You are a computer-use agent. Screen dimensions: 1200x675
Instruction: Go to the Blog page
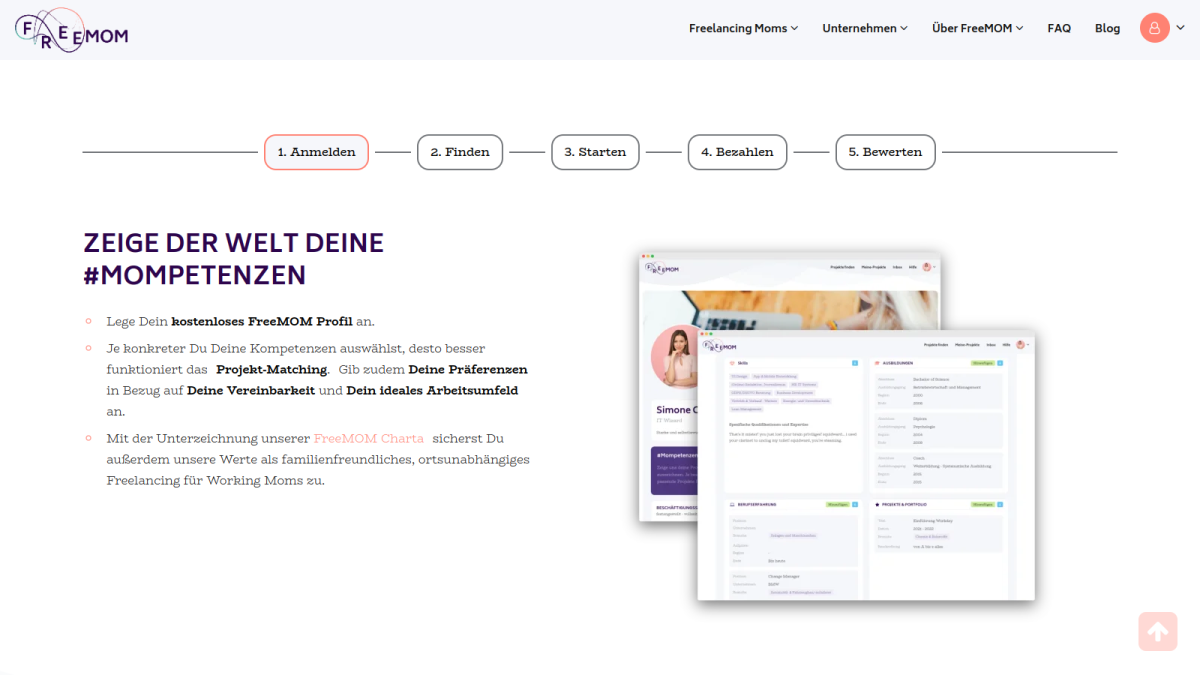(x=1107, y=28)
